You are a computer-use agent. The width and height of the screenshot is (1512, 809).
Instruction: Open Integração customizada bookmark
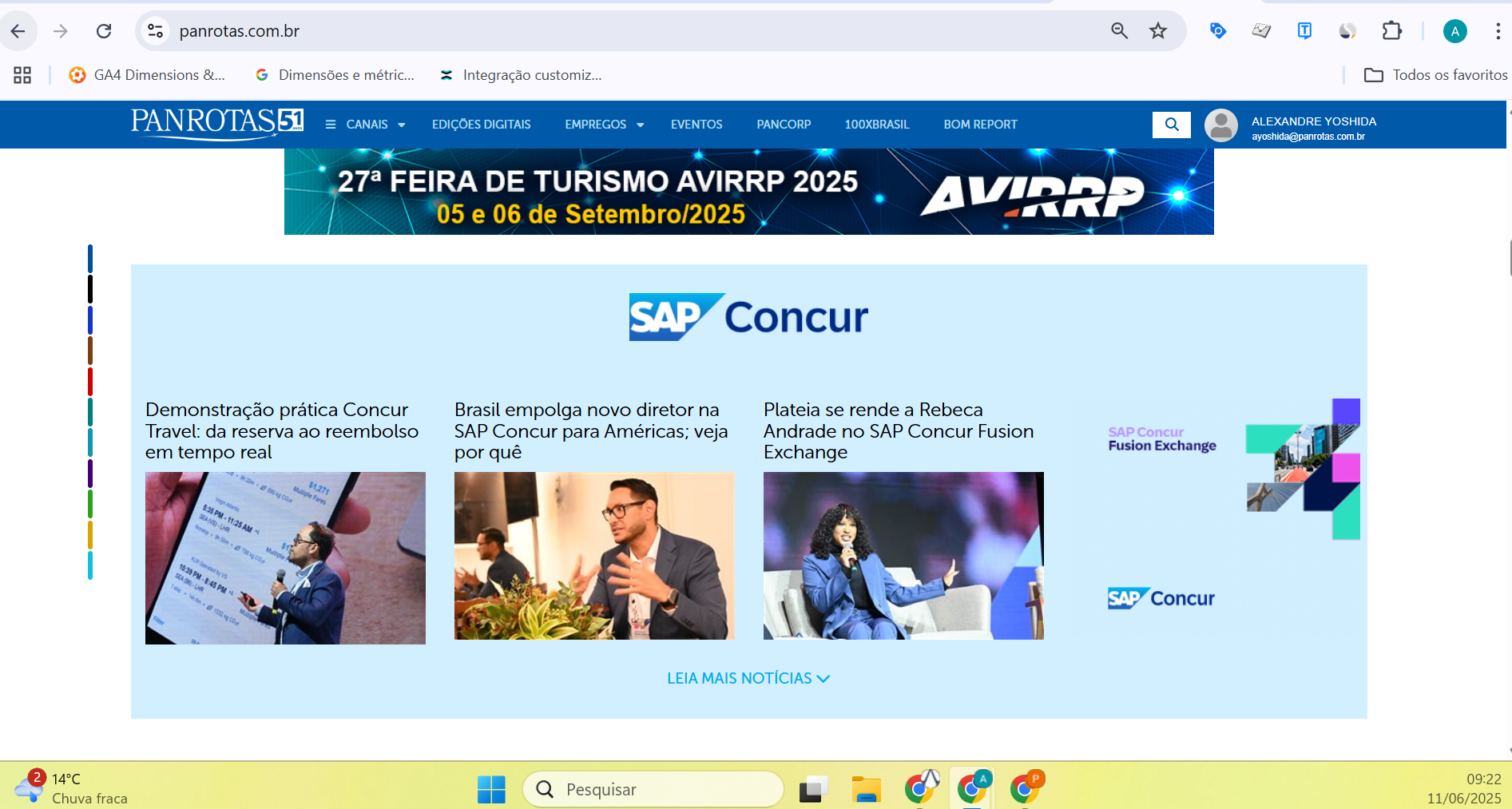click(521, 75)
